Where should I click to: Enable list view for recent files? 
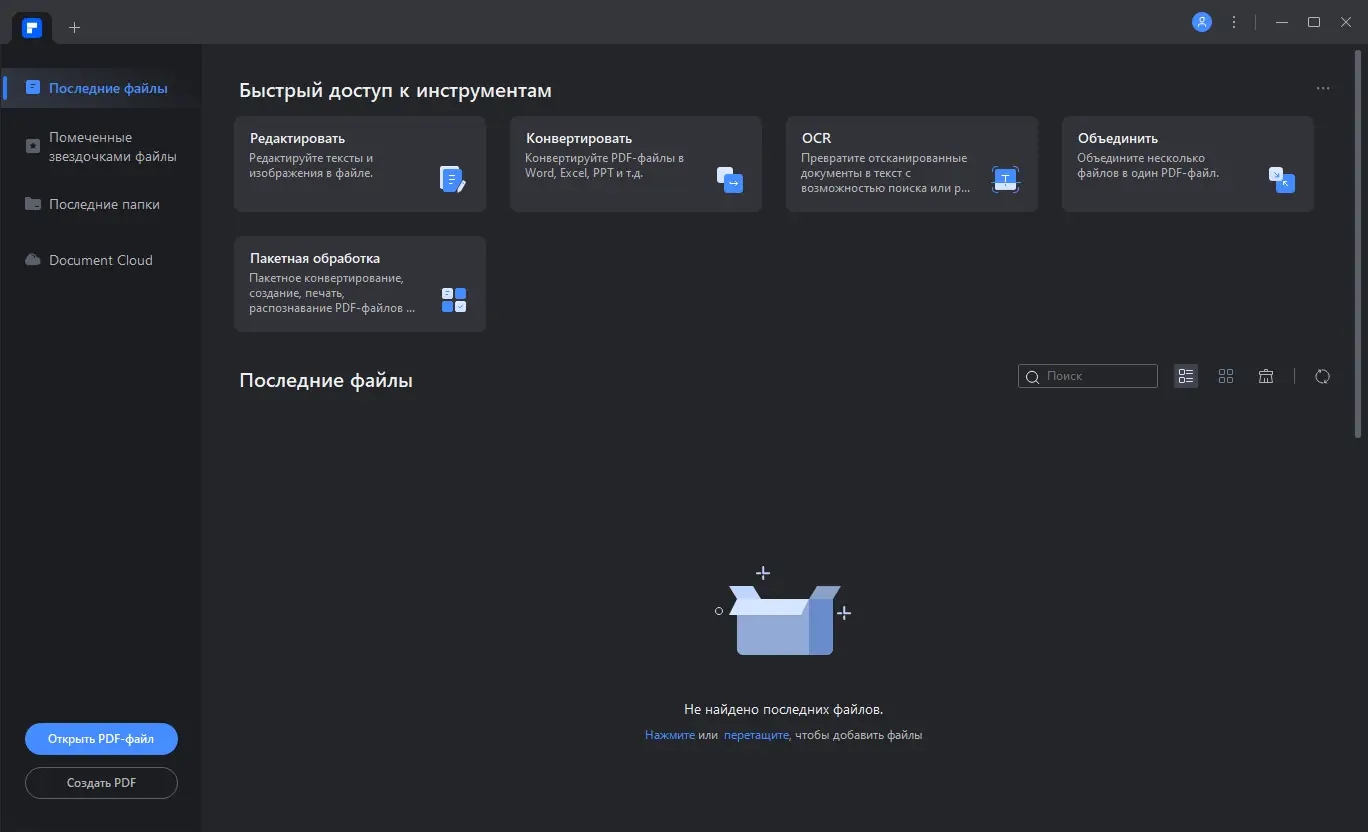1186,375
